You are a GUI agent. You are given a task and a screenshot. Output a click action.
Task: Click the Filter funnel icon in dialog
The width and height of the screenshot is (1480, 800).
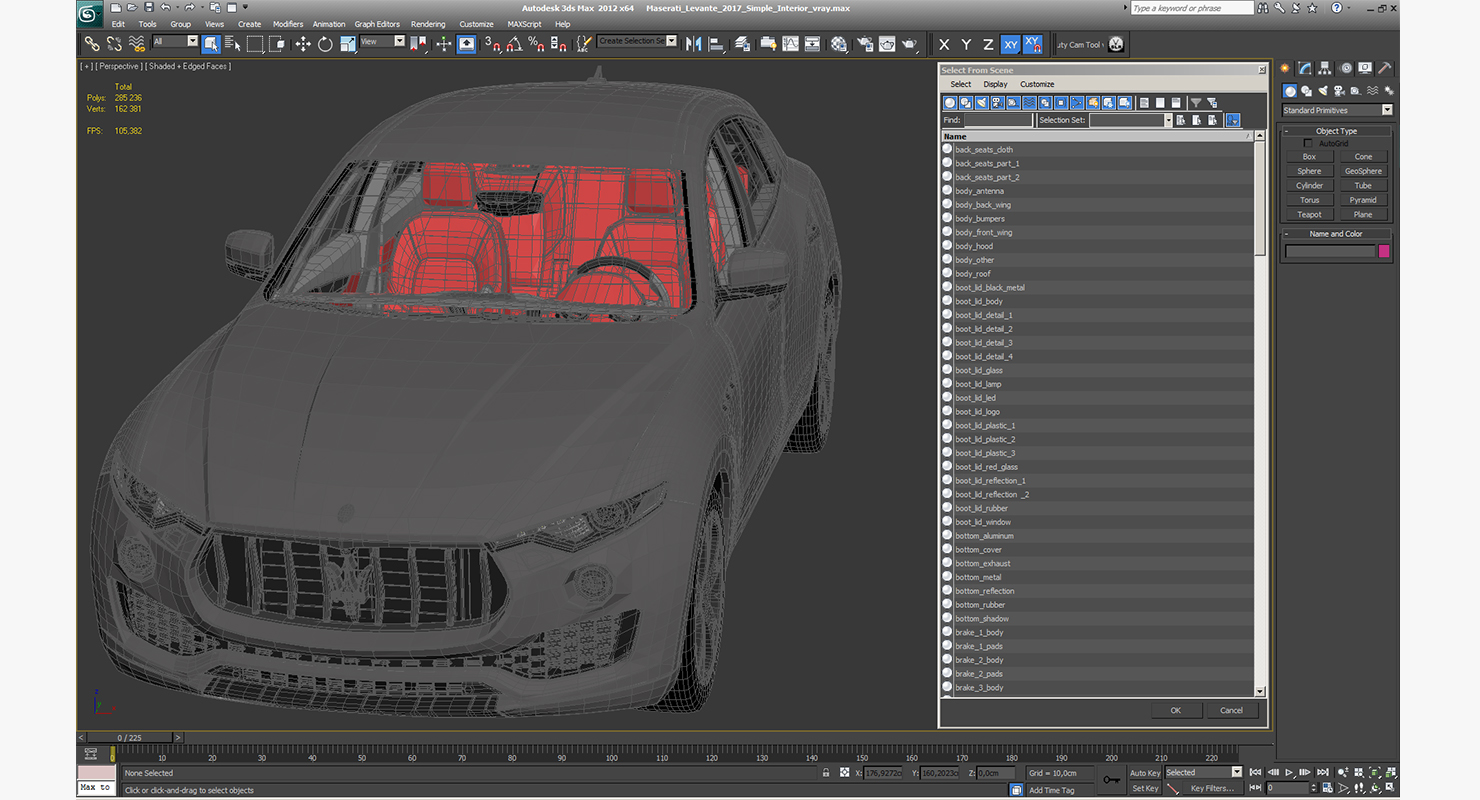coord(1195,103)
